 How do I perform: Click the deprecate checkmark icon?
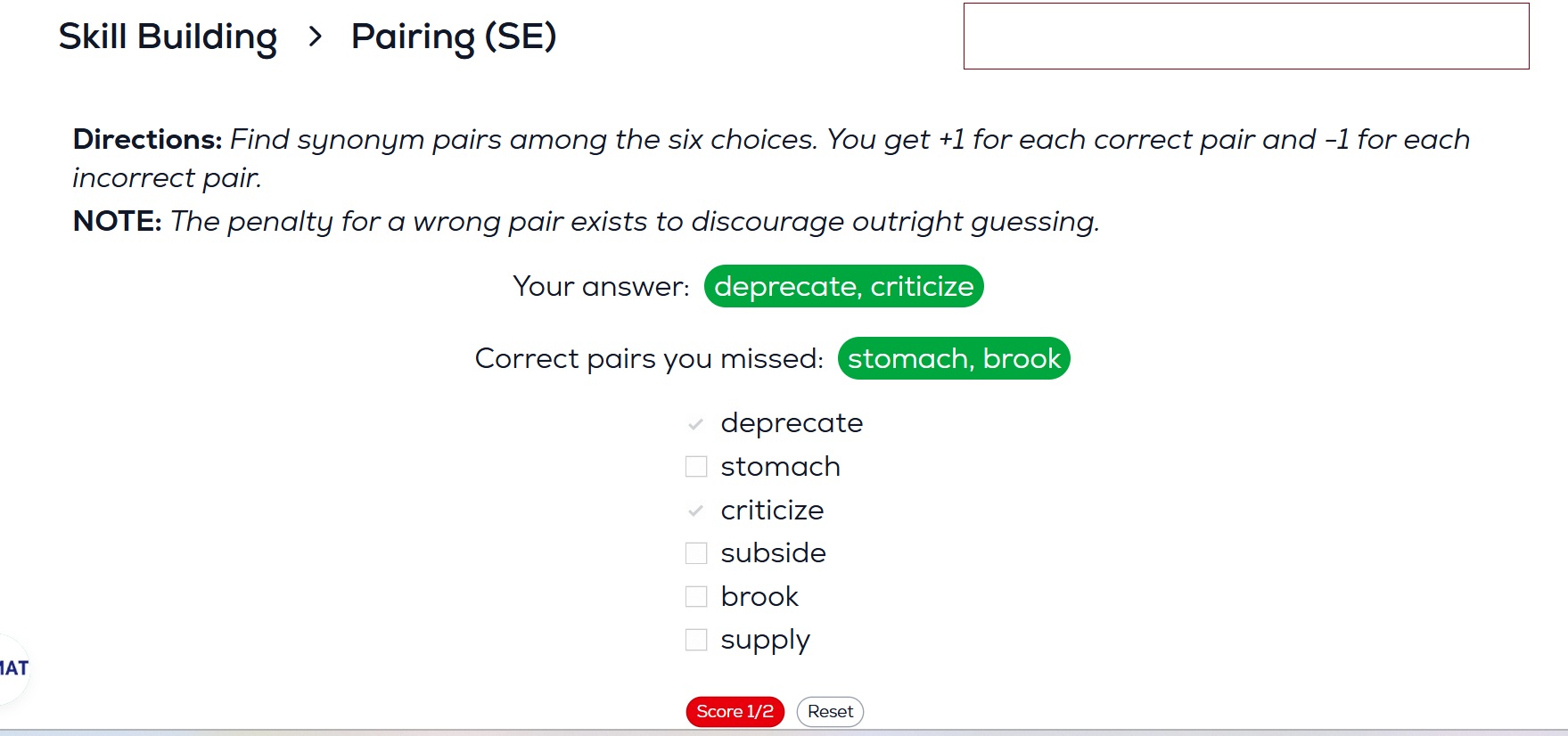pyautogui.click(x=696, y=424)
